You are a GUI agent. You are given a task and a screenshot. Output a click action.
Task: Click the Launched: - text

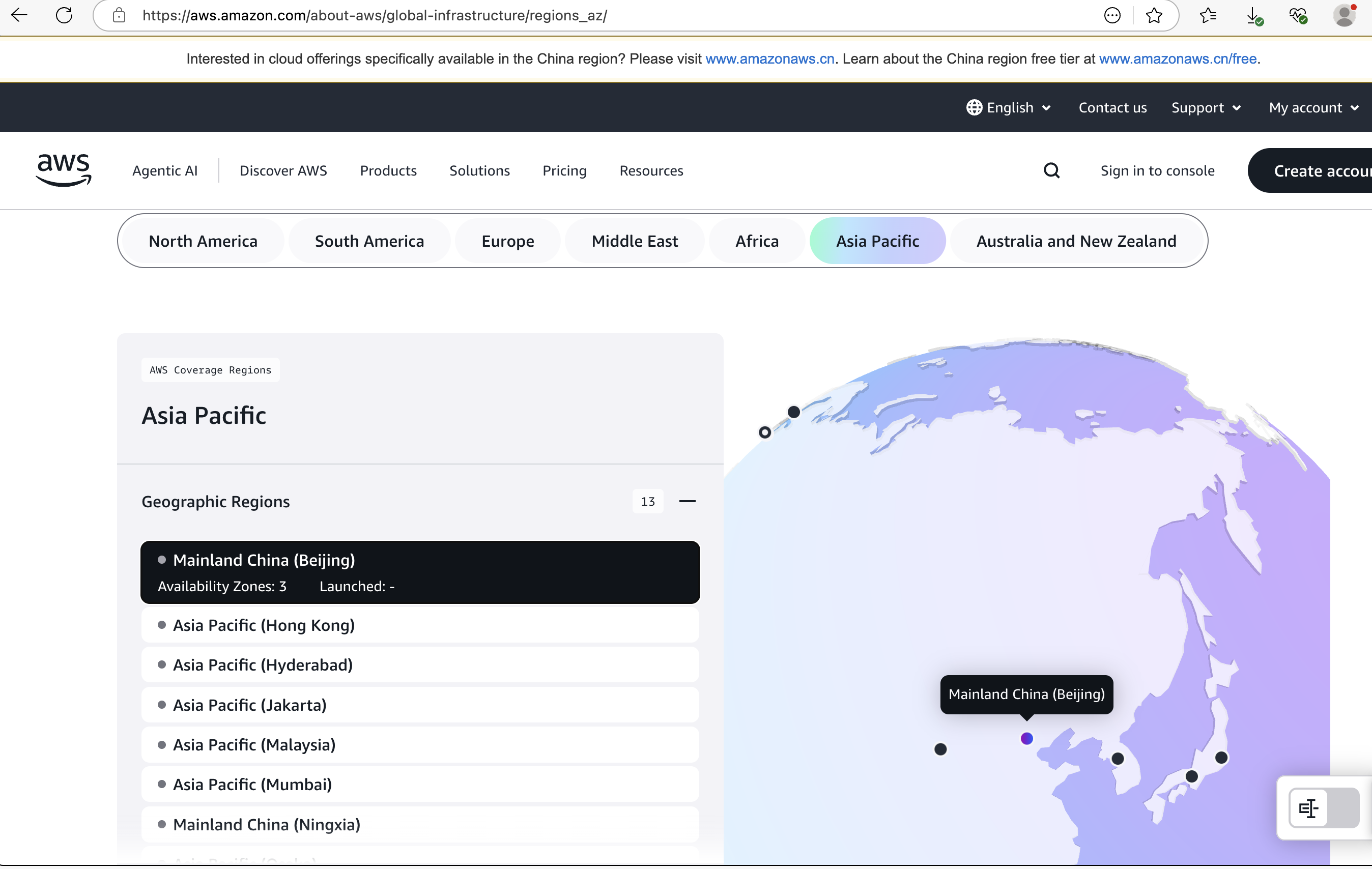[x=357, y=586]
